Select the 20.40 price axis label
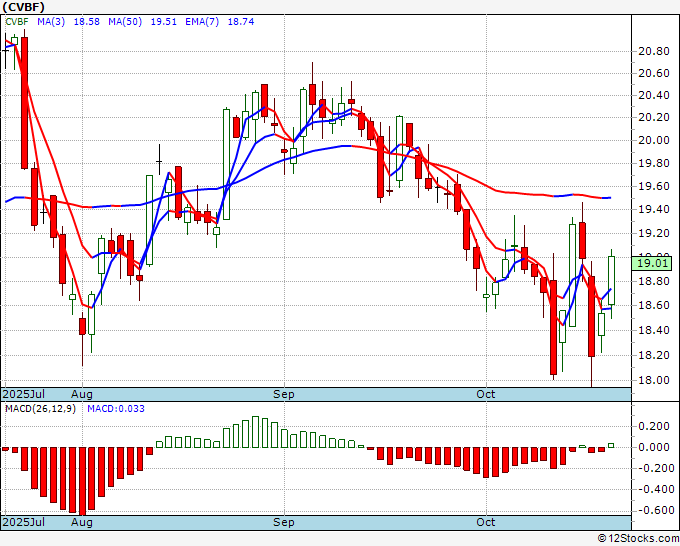The image size is (680, 546). (654, 95)
